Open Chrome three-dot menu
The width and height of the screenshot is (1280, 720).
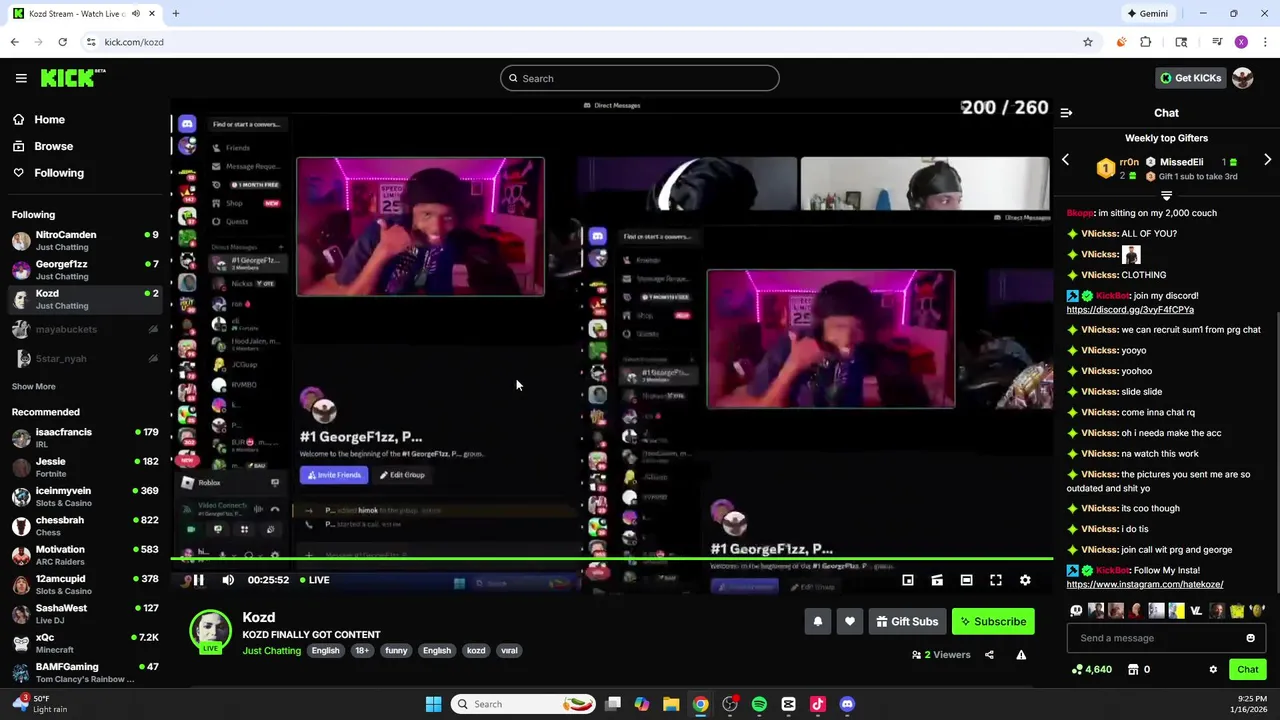click(x=1265, y=42)
